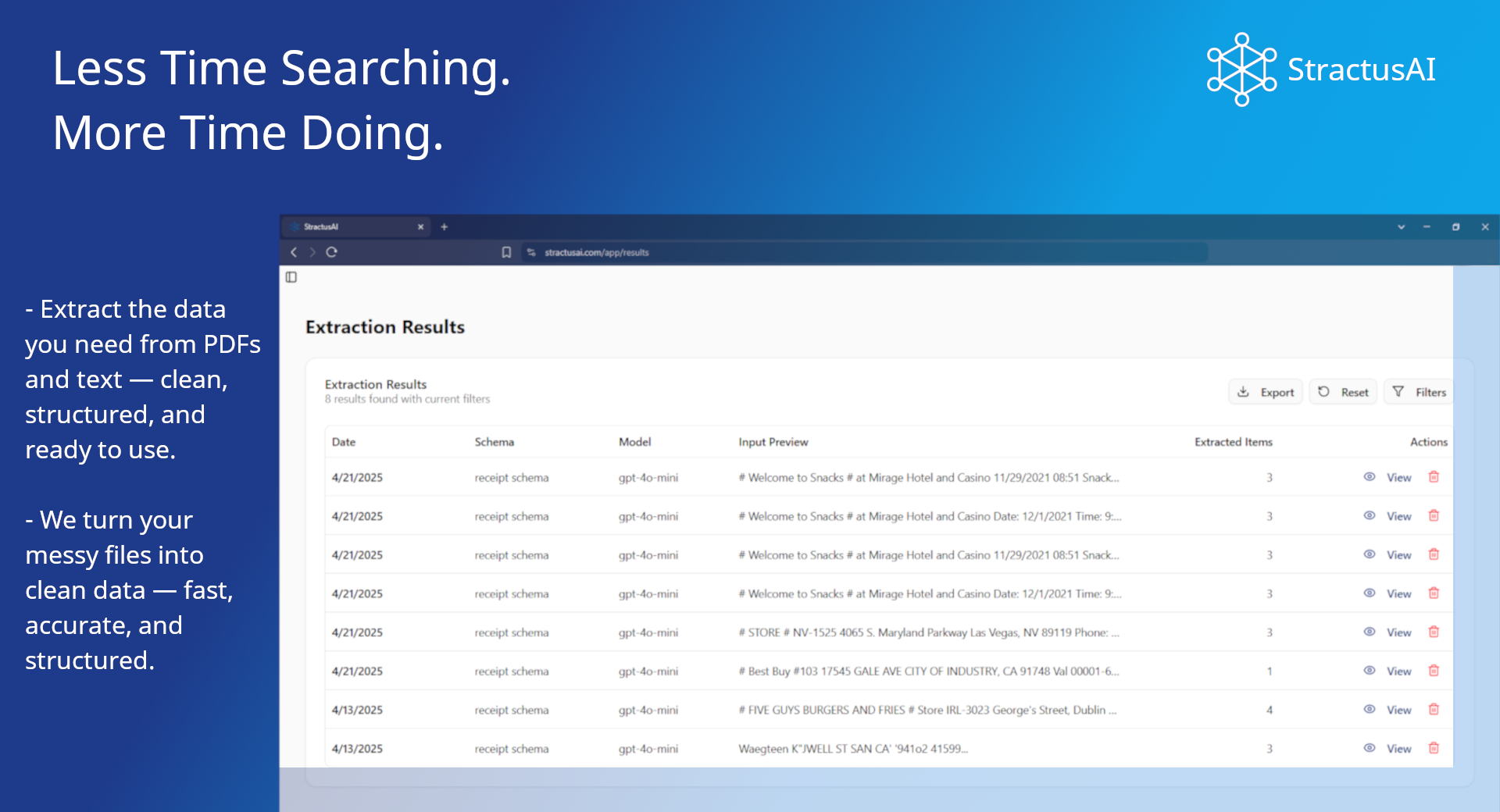View the Waegteen K'JWELL extraction

click(x=1398, y=749)
